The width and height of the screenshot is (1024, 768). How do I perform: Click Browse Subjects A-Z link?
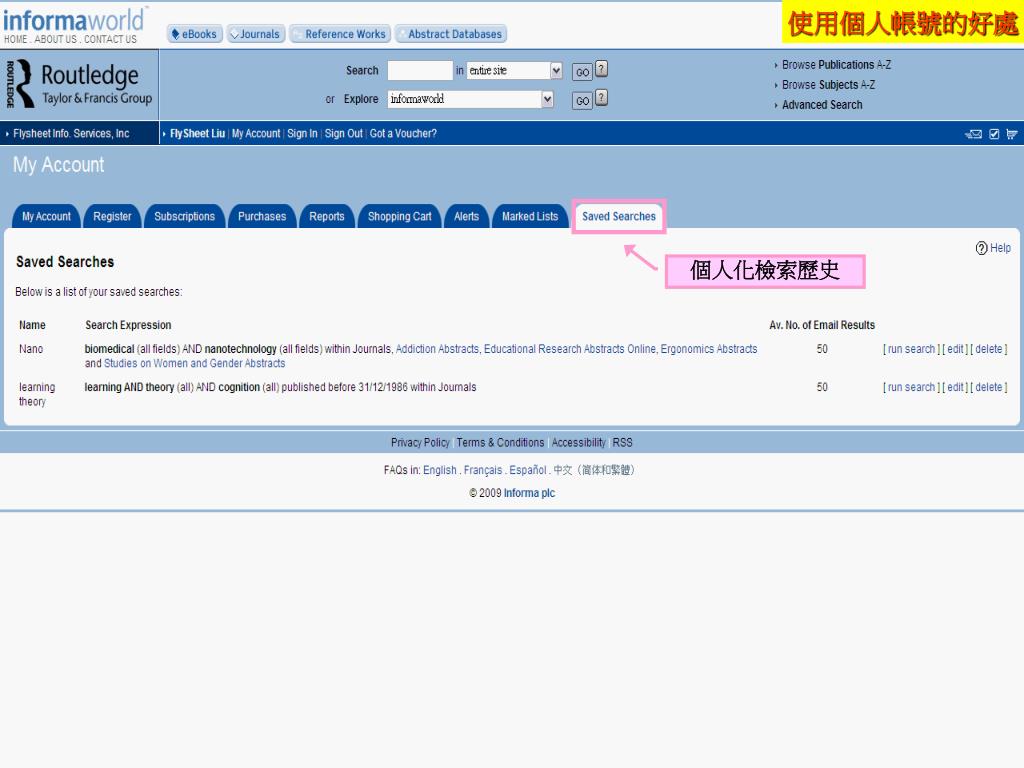click(x=828, y=85)
